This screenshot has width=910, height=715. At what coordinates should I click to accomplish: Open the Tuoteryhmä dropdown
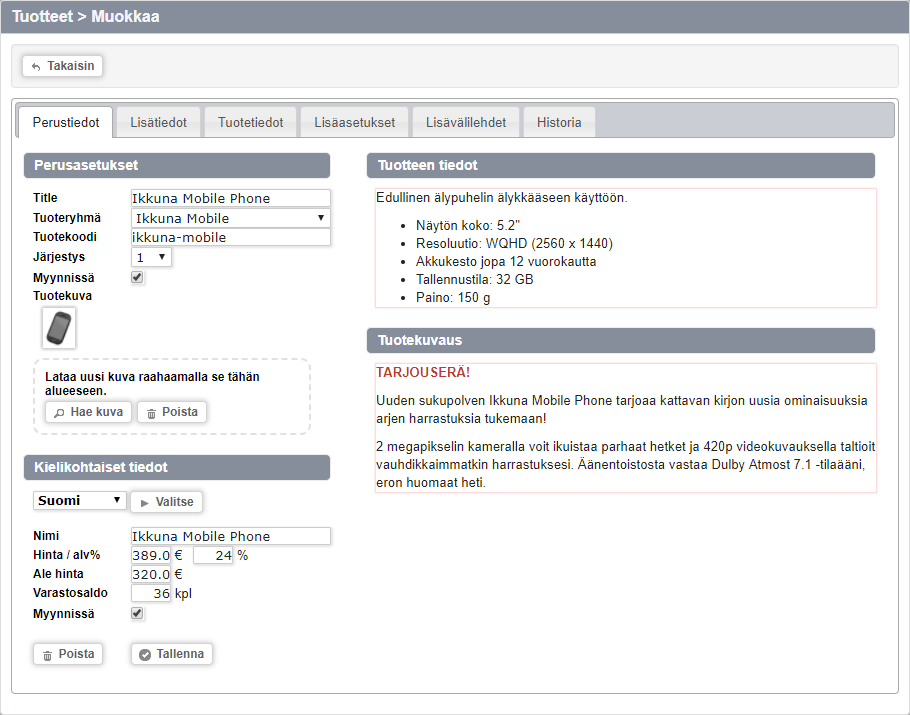(x=230, y=218)
